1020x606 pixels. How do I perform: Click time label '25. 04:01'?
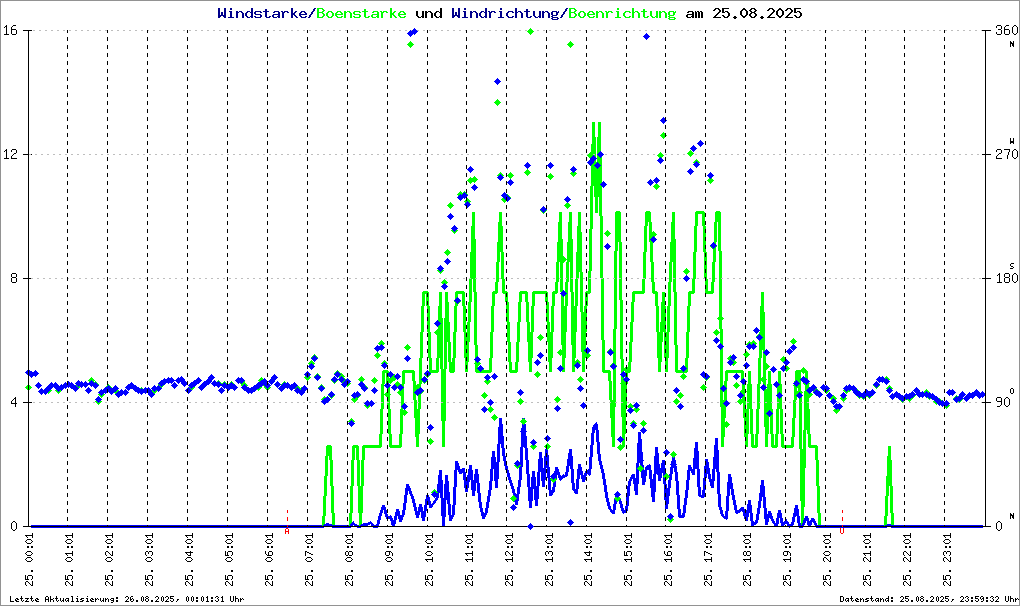coord(189,560)
